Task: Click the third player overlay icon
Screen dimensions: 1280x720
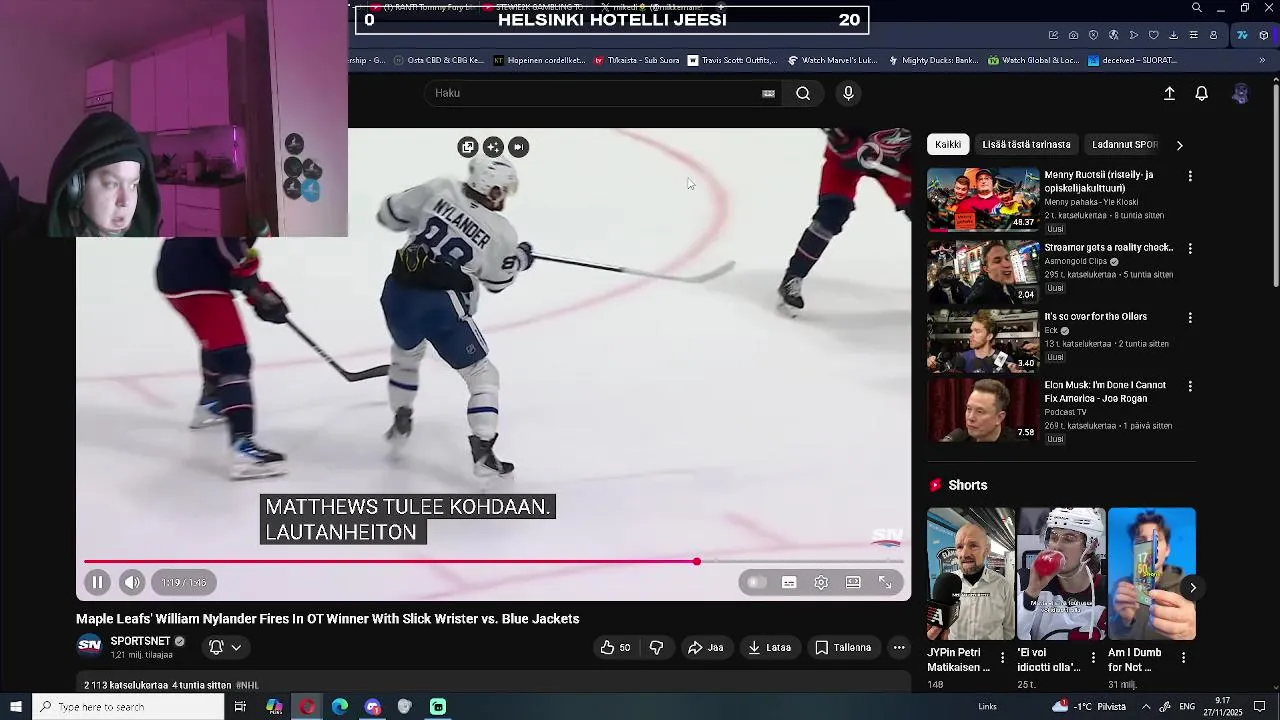Action: [518, 147]
